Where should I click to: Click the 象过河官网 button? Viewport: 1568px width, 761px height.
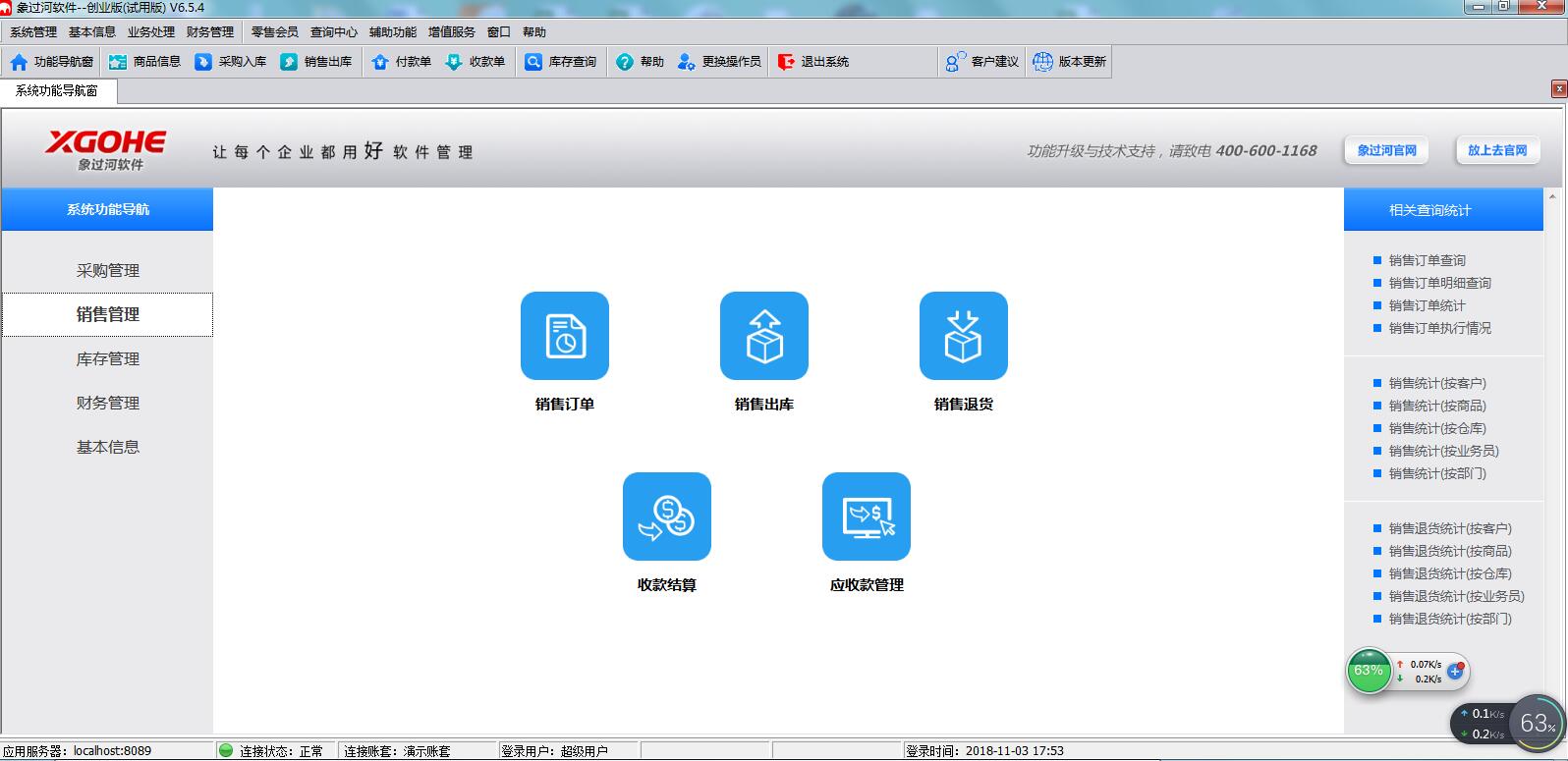tap(1386, 151)
